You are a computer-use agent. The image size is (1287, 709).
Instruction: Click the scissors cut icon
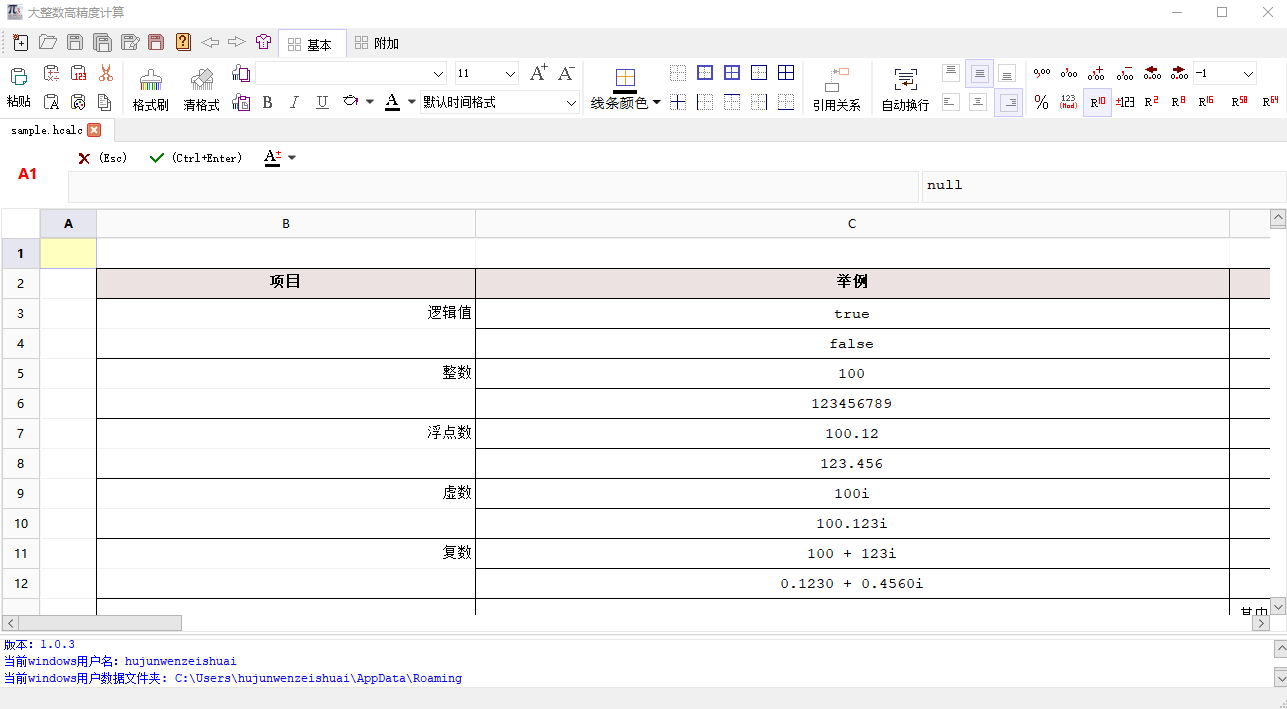(106, 74)
